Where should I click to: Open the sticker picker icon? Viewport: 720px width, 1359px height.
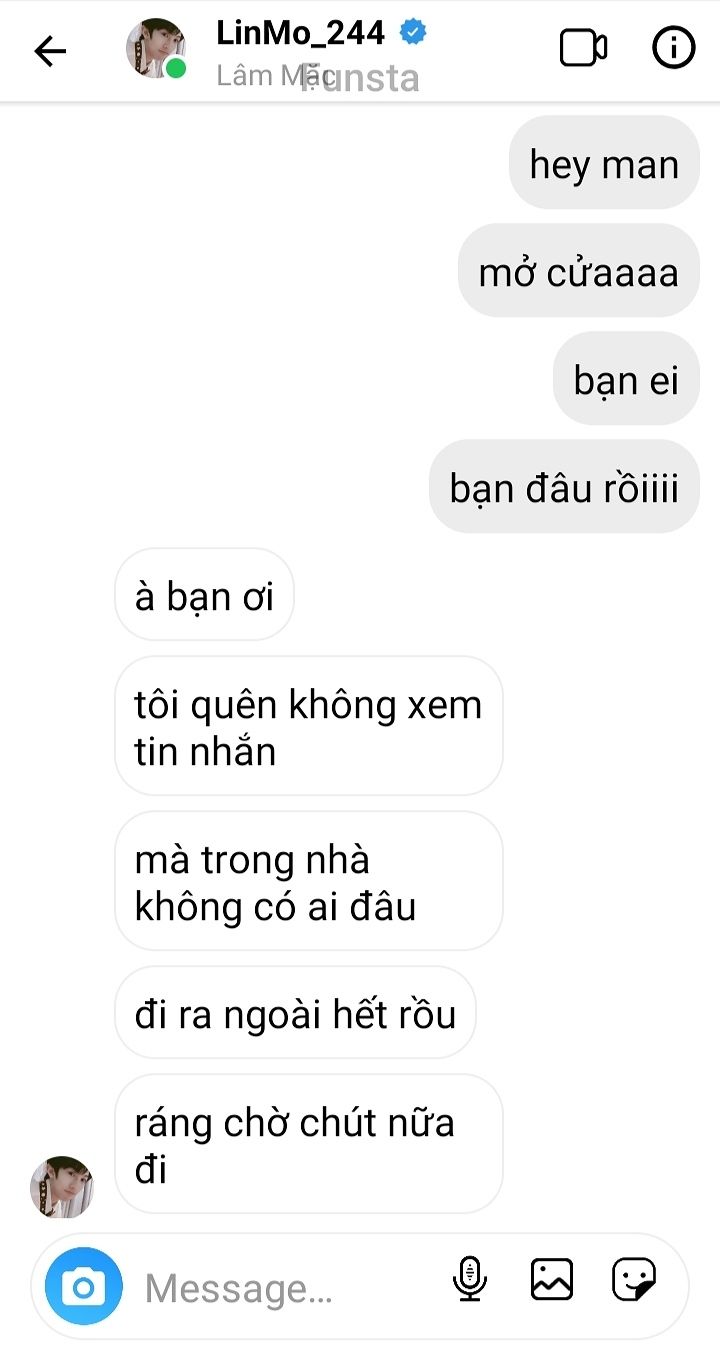click(x=634, y=1279)
